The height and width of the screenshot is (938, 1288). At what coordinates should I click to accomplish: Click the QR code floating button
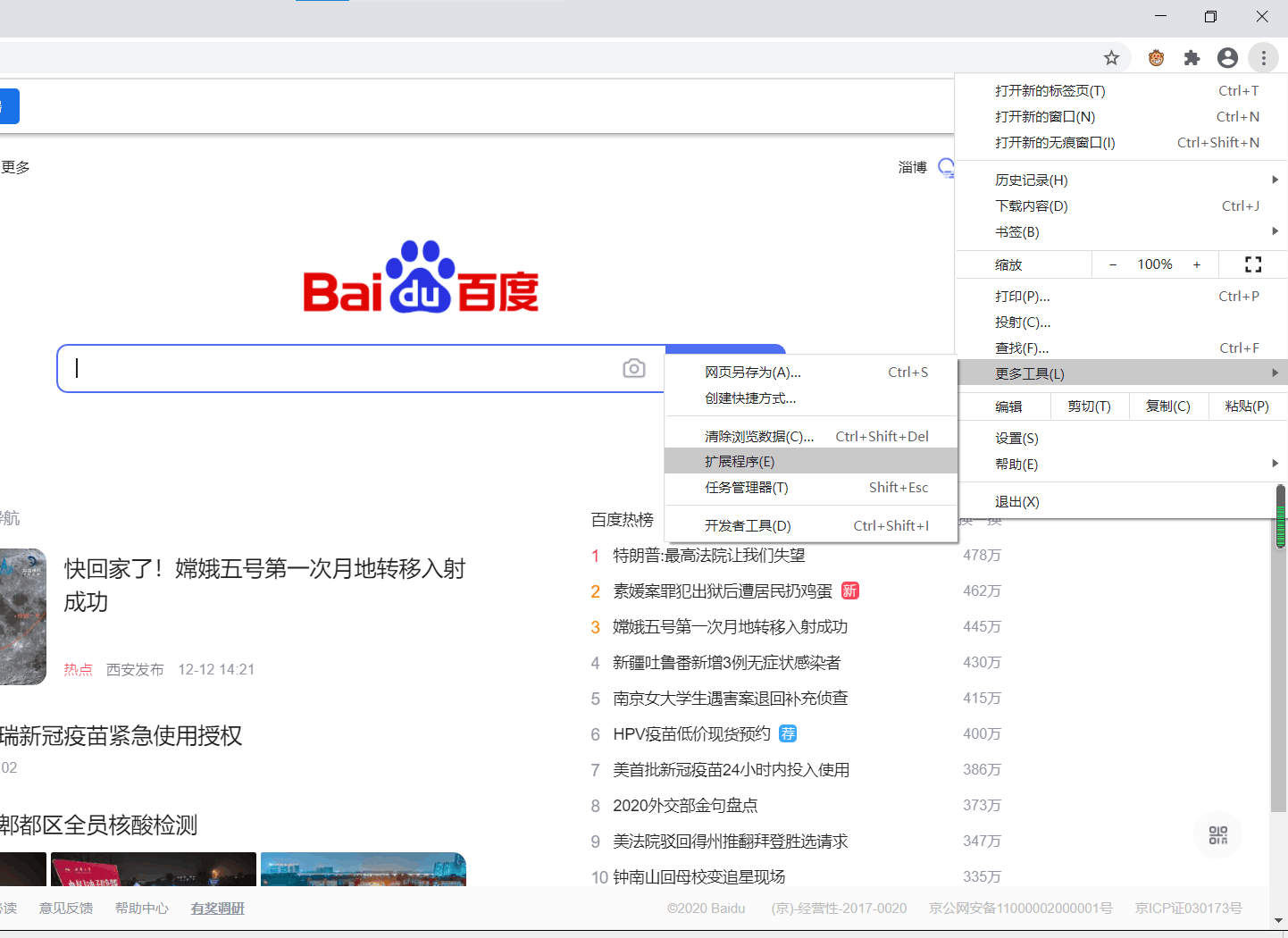coord(1218,835)
